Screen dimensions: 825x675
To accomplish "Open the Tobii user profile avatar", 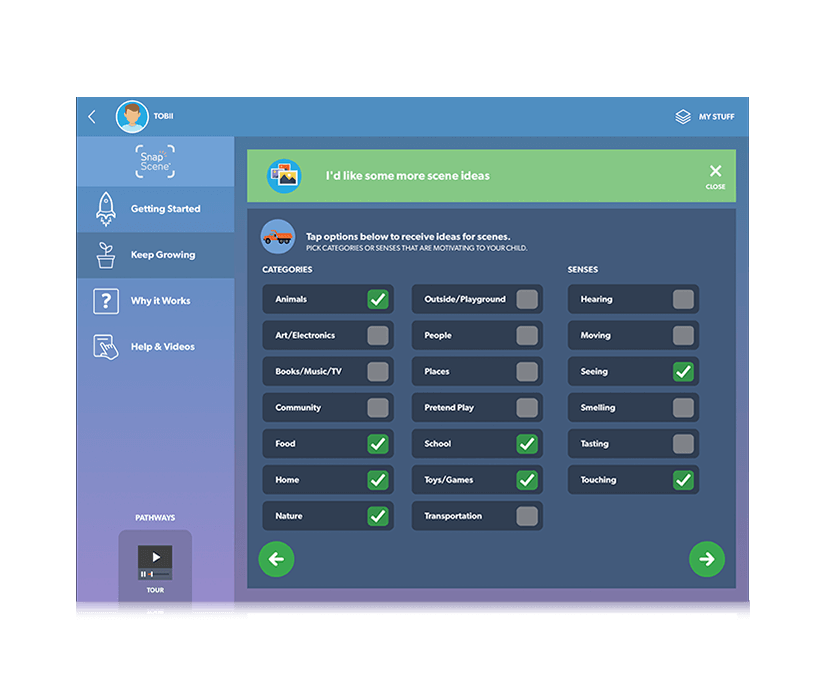I will tap(132, 117).
